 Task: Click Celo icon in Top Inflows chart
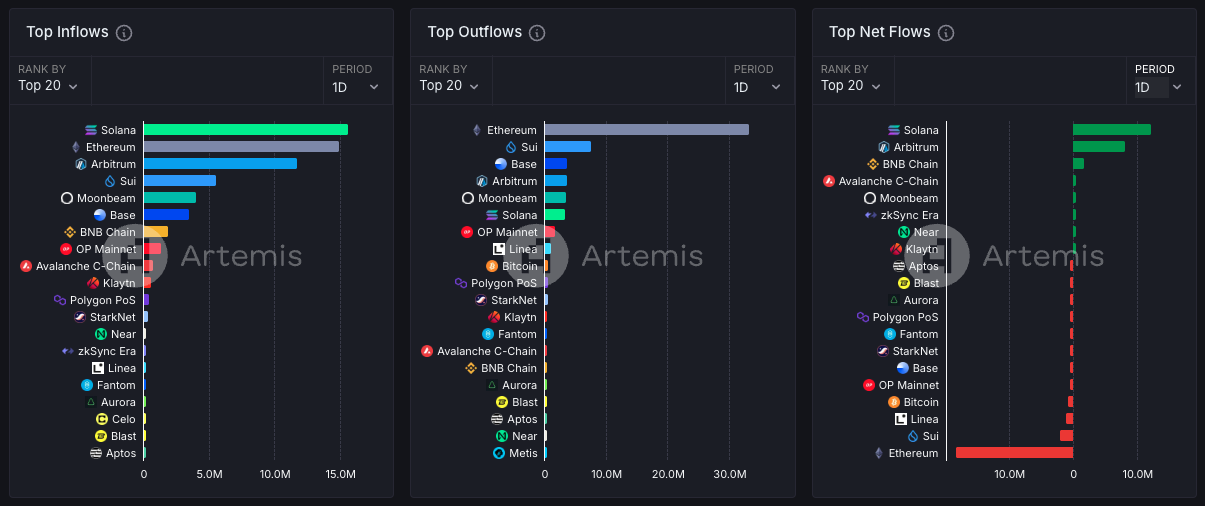102,419
